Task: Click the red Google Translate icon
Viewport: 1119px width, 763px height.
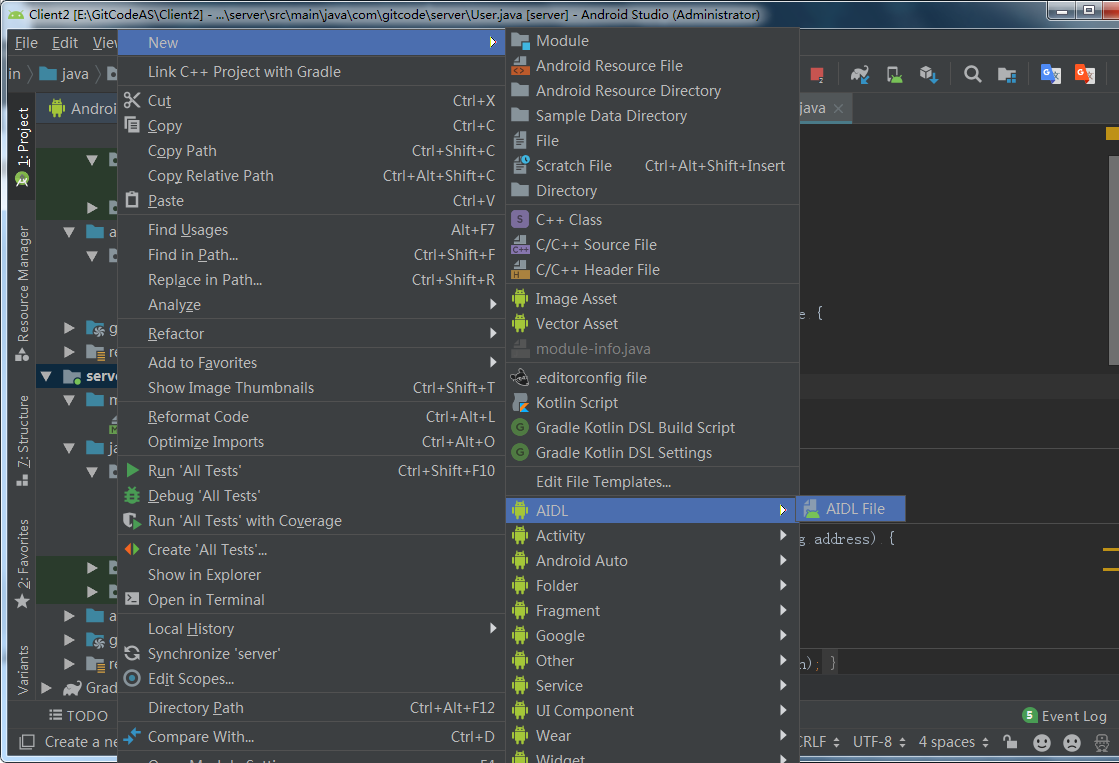Action: click(x=1085, y=74)
